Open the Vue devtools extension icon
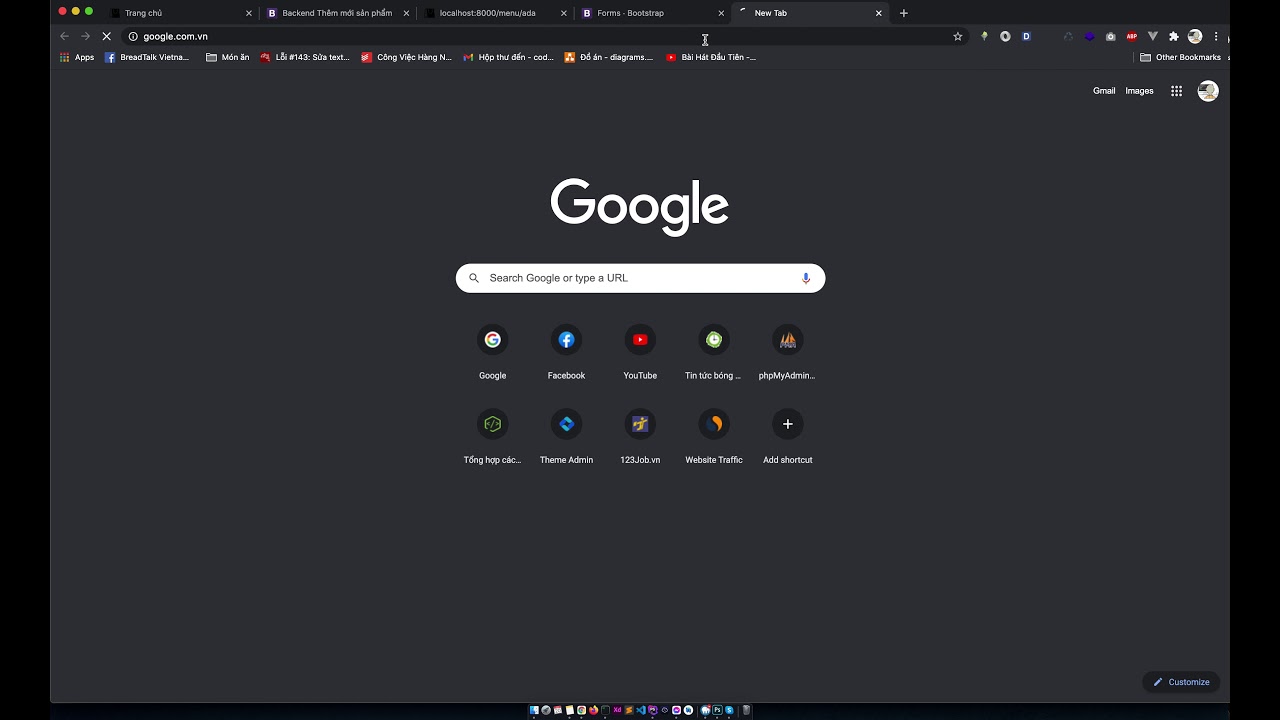Image resolution: width=1280 pixels, height=720 pixels. click(x=1153, y=36)
